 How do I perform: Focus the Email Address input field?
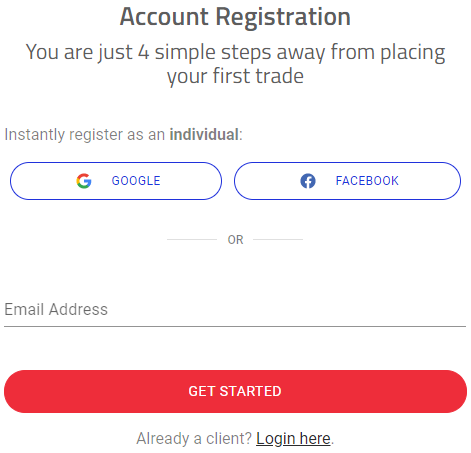coord(235,310)
